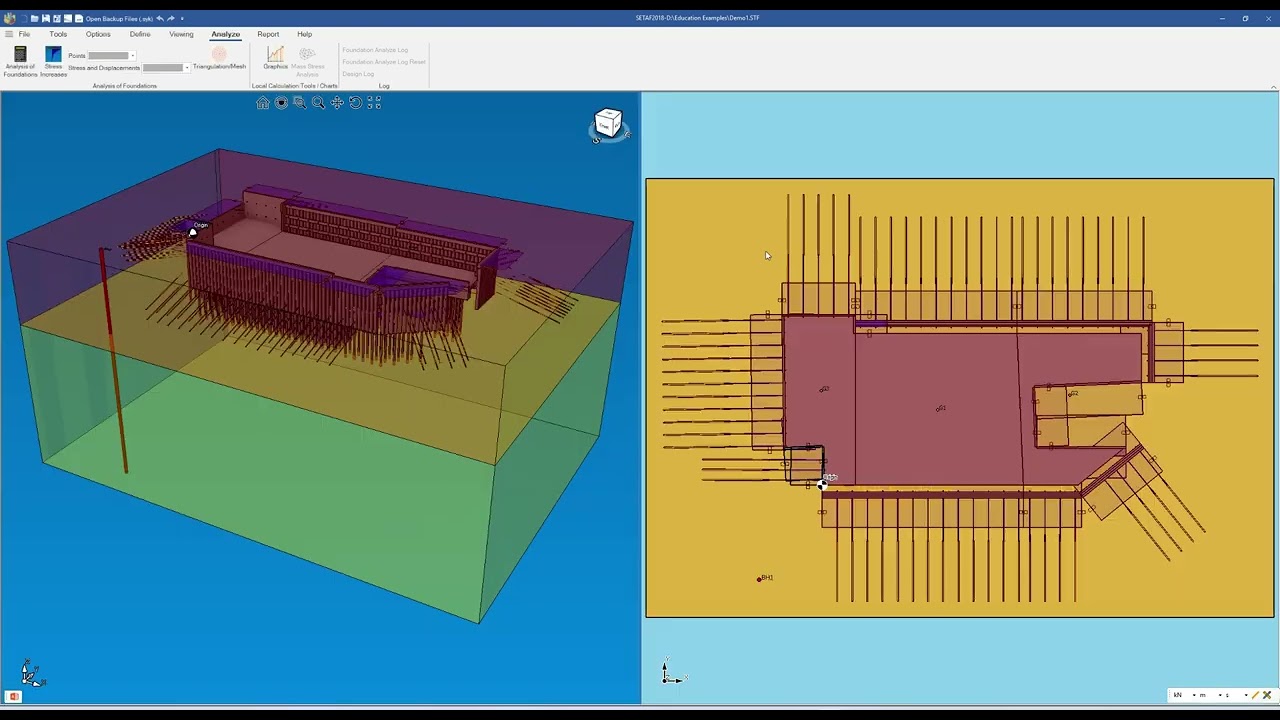The height and width of the screenshot is (720, 1280).
Task: Expand the quick access toolbar customize arrow
Action: pyautogui.click(x=182, y=18)
